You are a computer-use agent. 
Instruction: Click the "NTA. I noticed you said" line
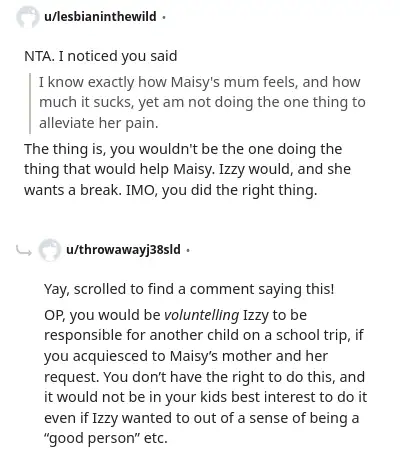click(100, 56)
